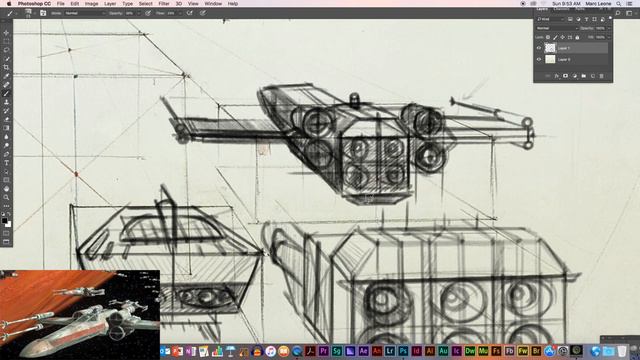Open the Opacity slider arrow in options bar
Image resolution: width=640 pixels, height=360 pixels.
(139, 13)
